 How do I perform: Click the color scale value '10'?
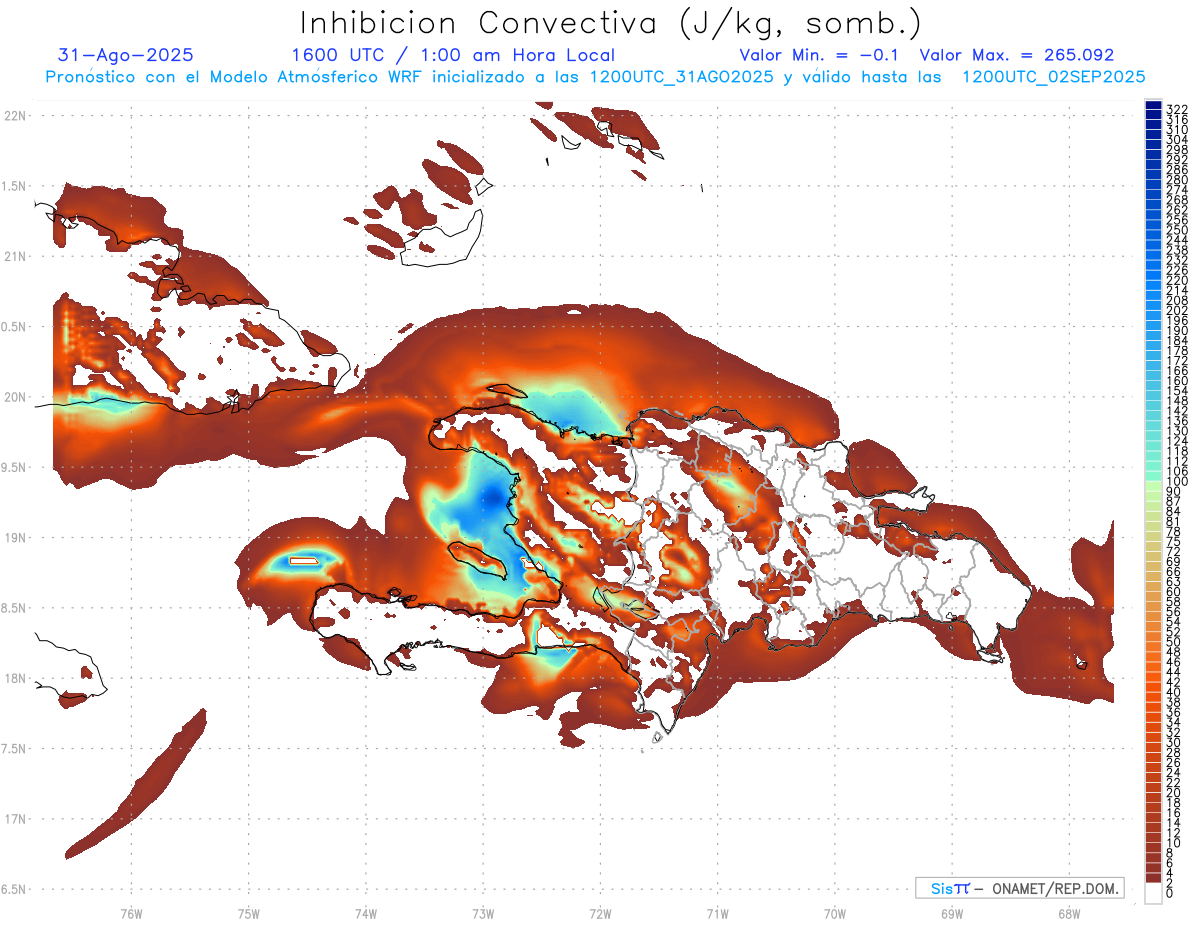1174,843
